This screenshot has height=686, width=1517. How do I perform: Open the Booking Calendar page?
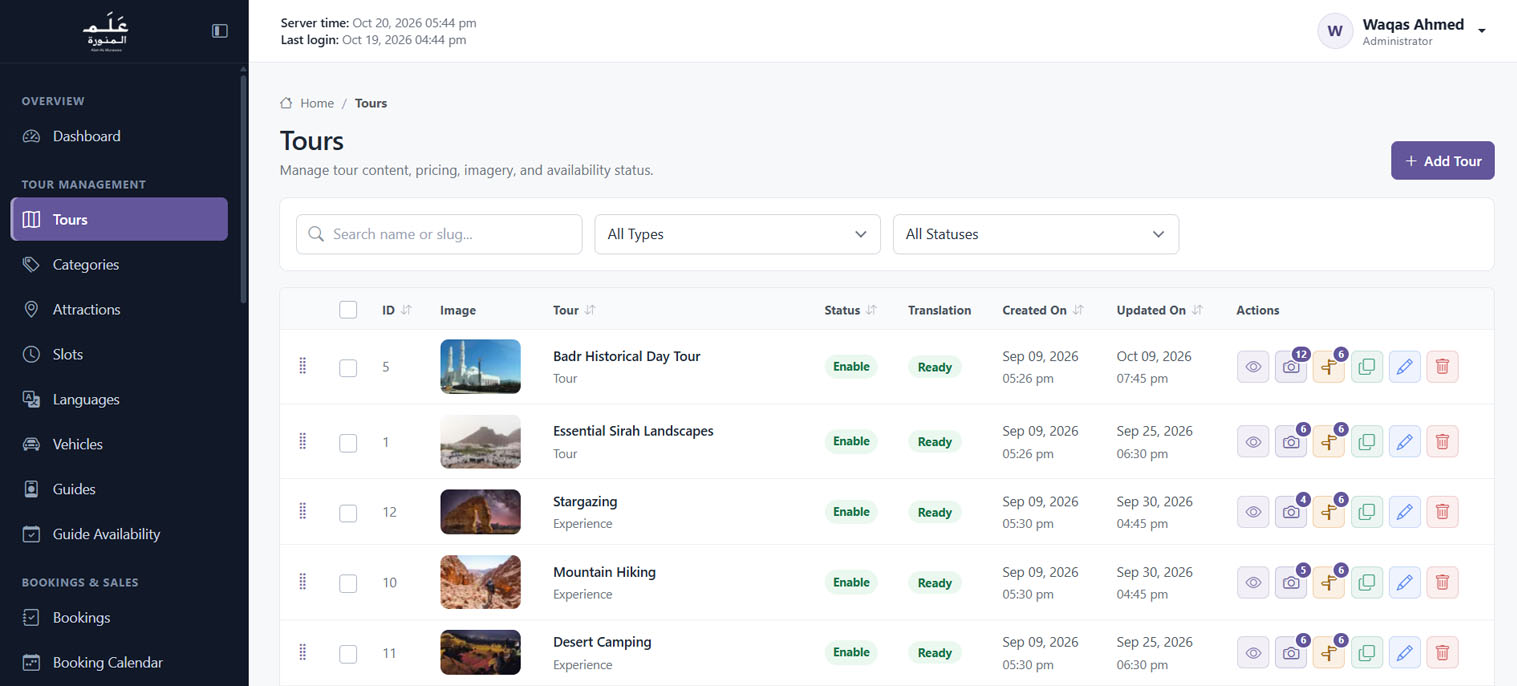click(119, 663)
